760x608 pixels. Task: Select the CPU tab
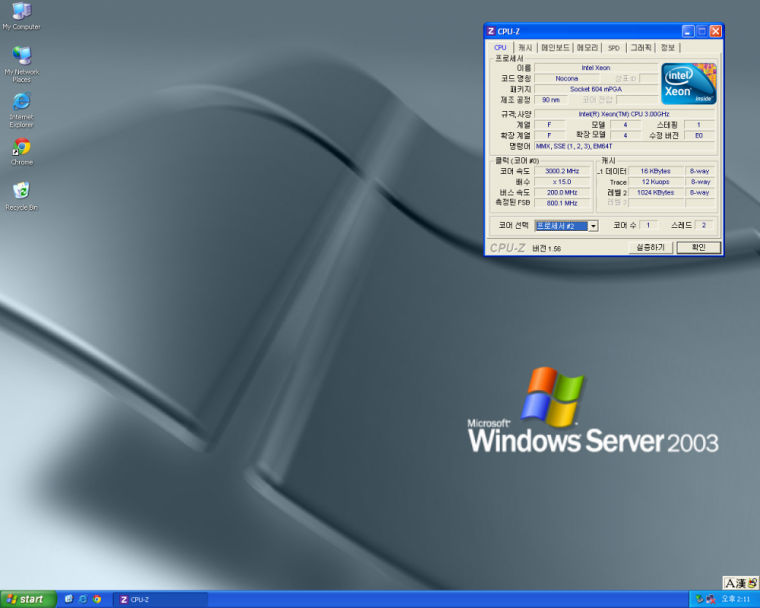pyautogui.click(x=500, y=48)
